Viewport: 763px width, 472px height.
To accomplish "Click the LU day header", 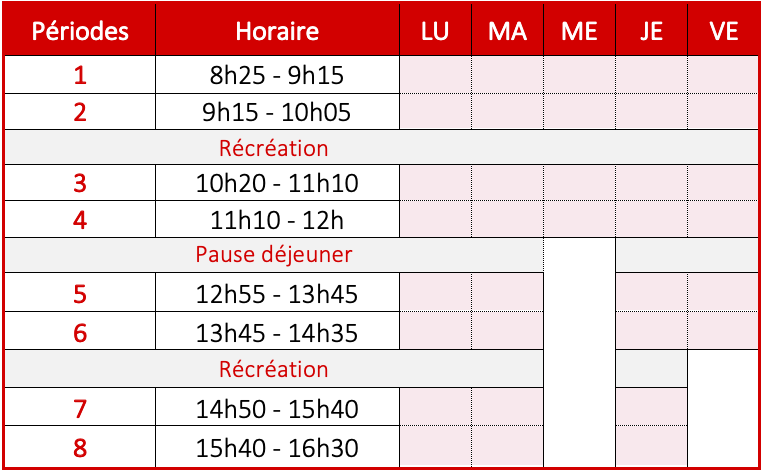I will [435, 30].
